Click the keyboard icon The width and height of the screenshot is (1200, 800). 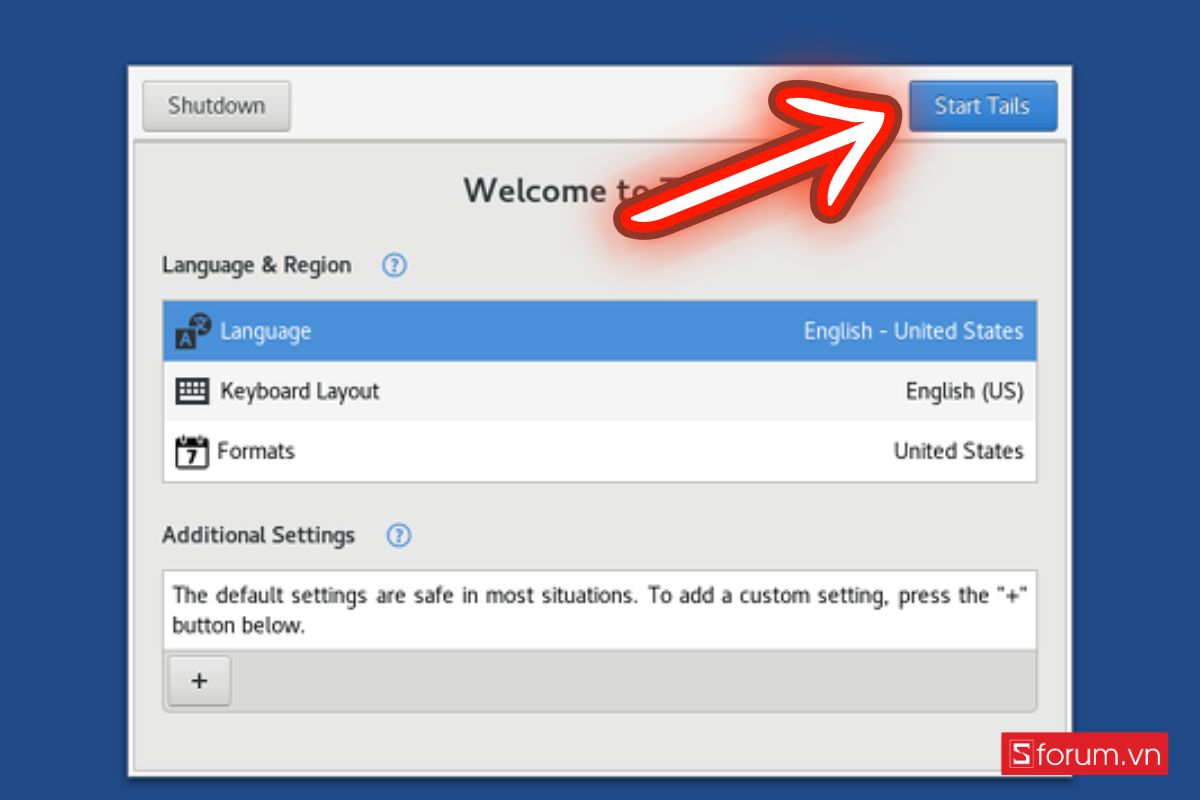coord(192,391)
